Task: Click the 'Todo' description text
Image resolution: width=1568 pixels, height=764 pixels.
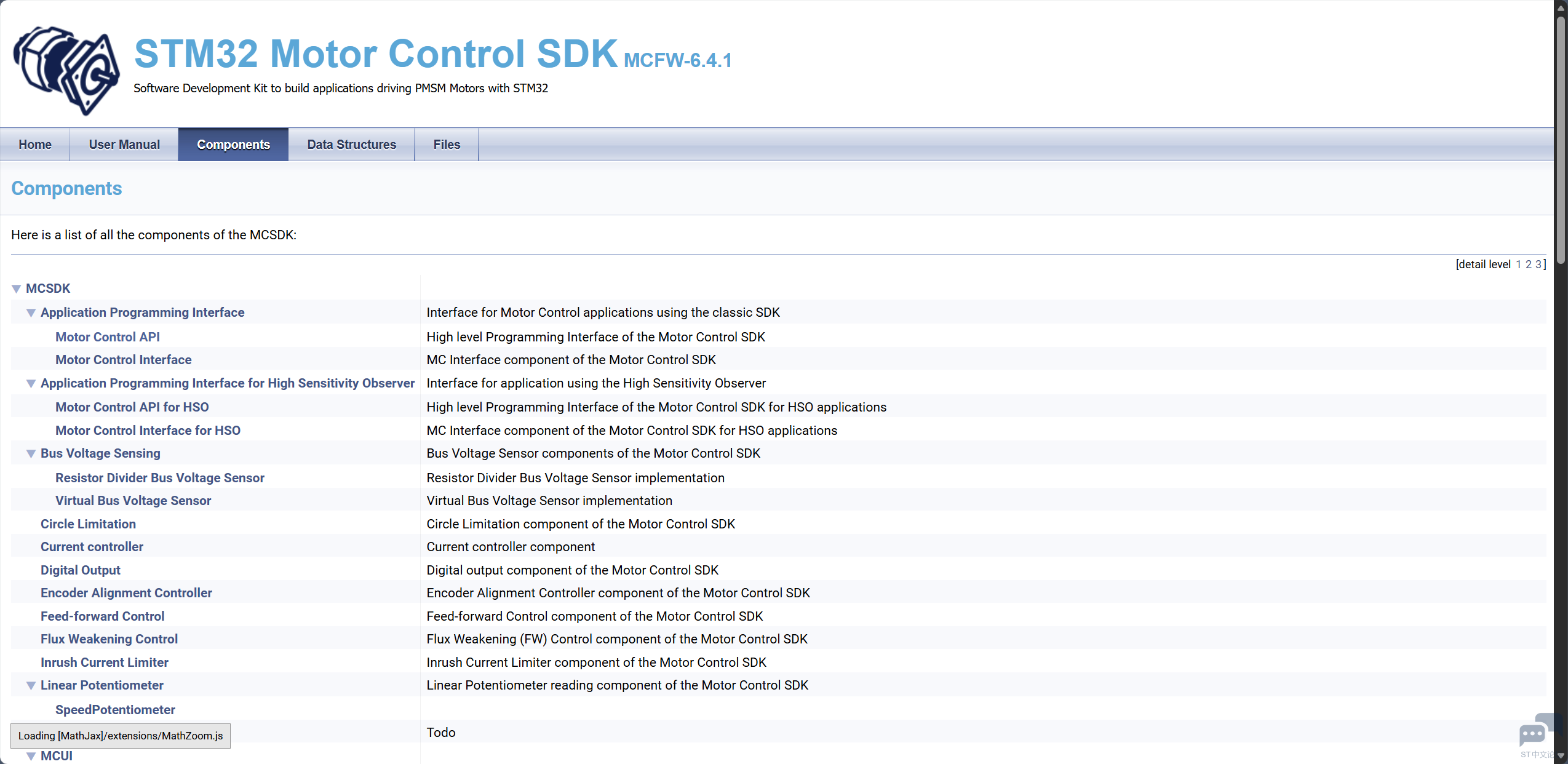Action: 441,733
